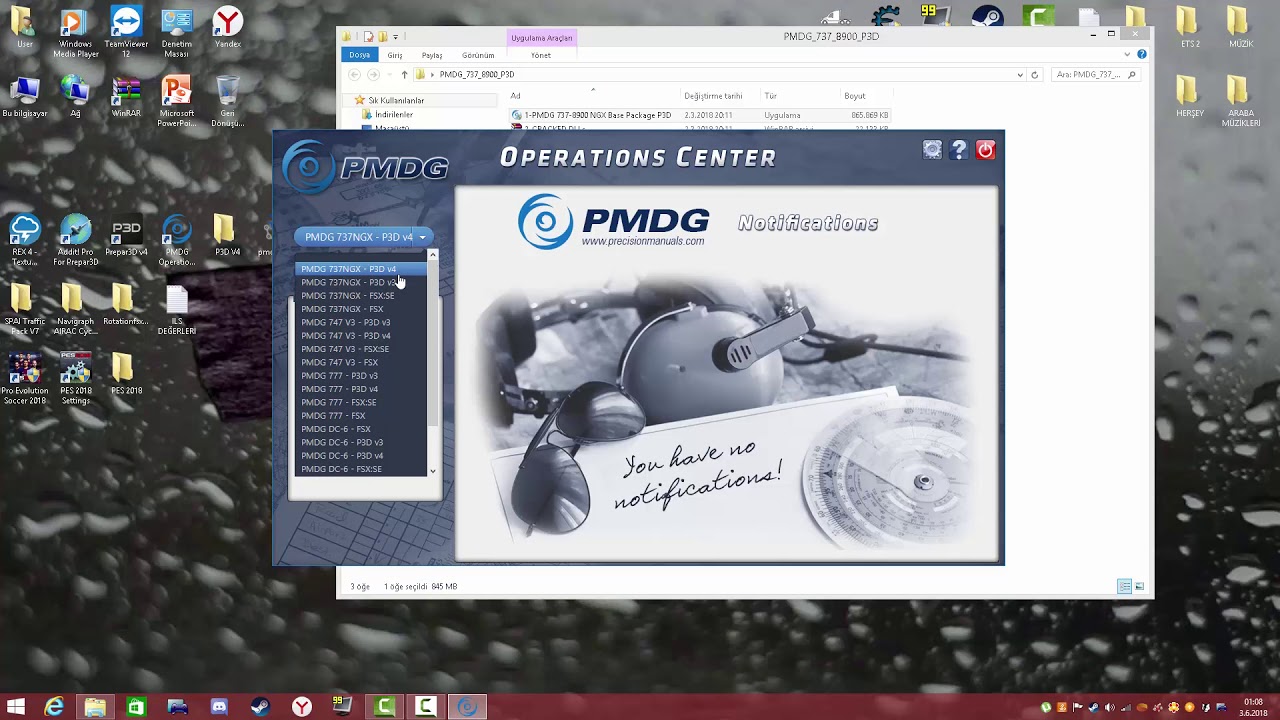The image size is (1280, 720).
Task: Select the PES 2018 Settings desktop icon
Action: tap(75, 380)
